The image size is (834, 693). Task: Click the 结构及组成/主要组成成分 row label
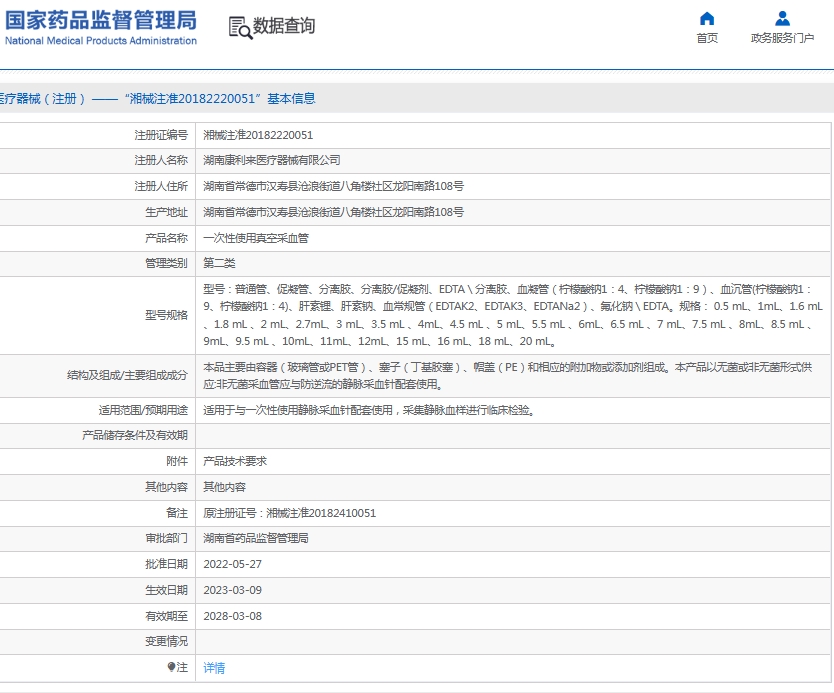[x=127, y=375]
